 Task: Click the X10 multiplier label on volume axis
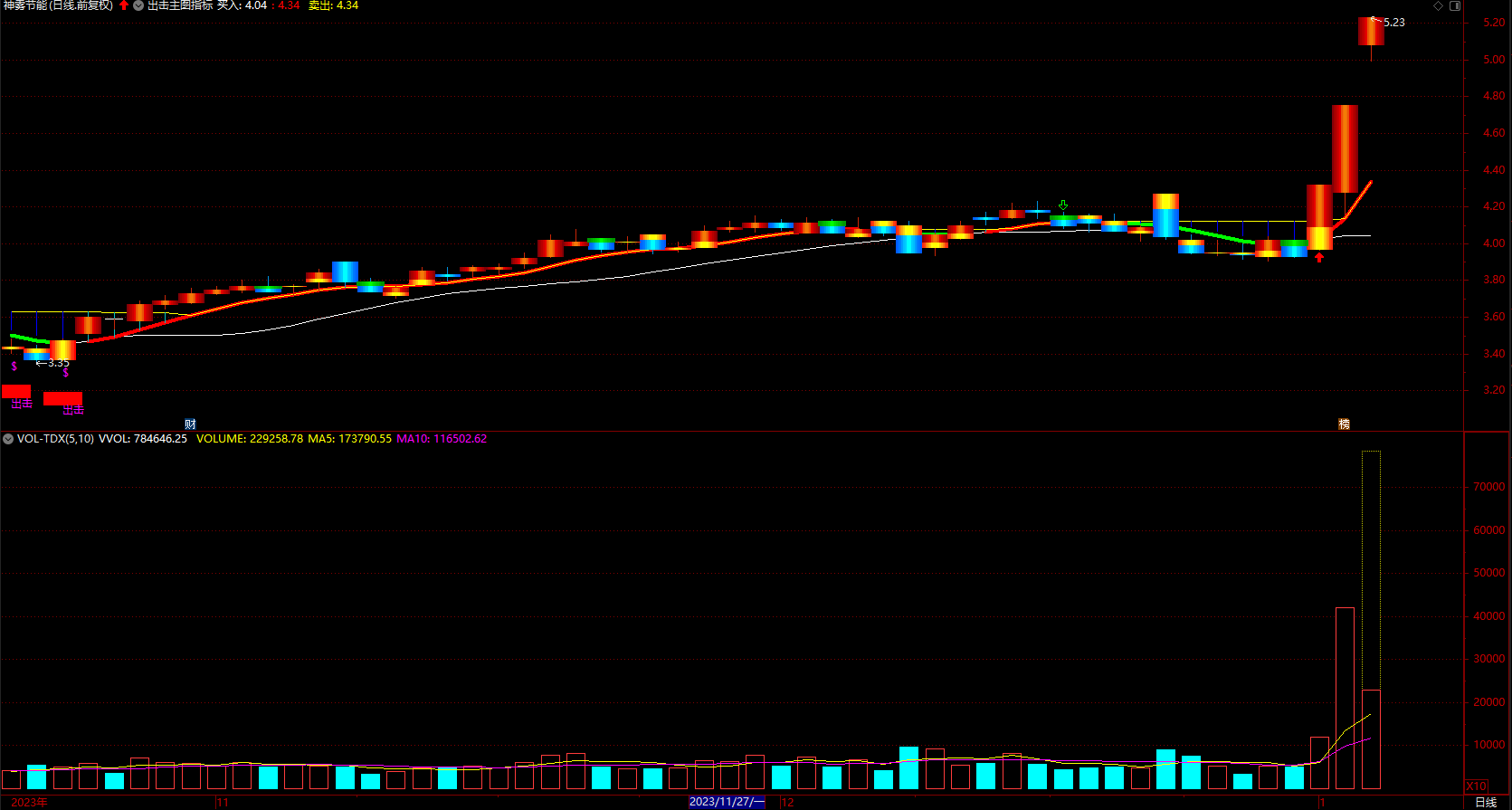coord(1476,786)
